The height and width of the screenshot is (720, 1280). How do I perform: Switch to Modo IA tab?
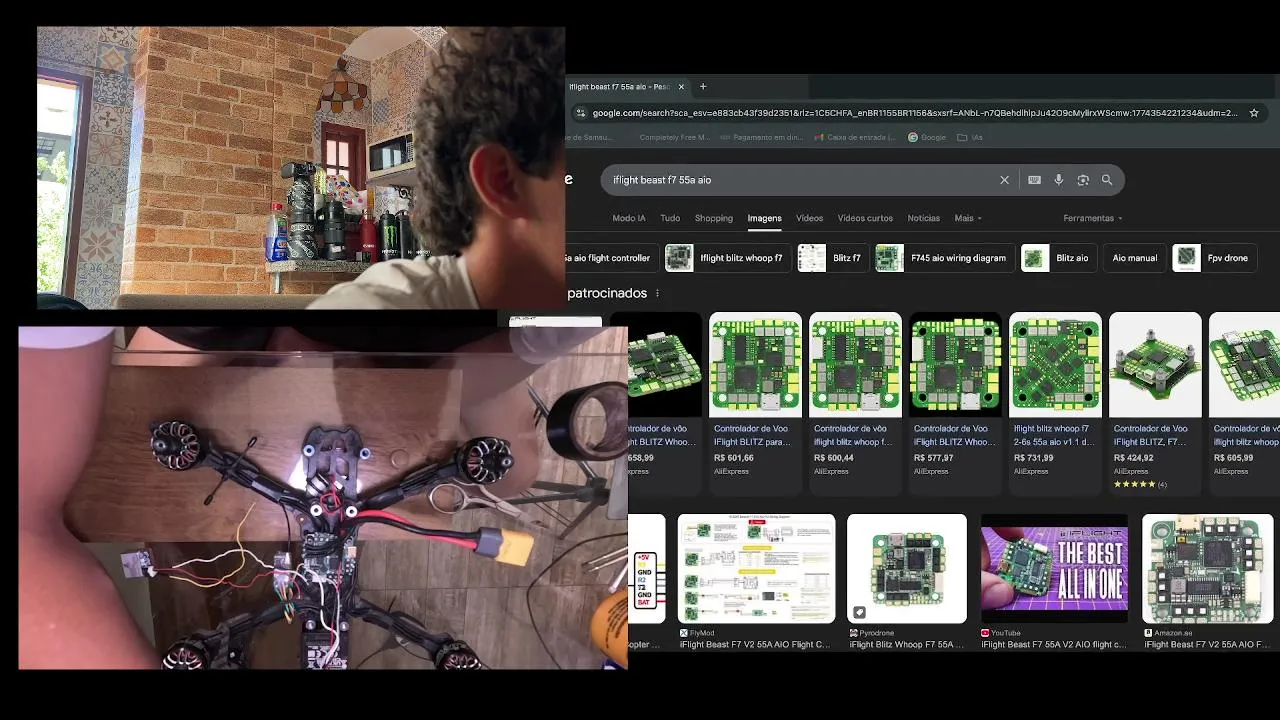coord(629,218)
